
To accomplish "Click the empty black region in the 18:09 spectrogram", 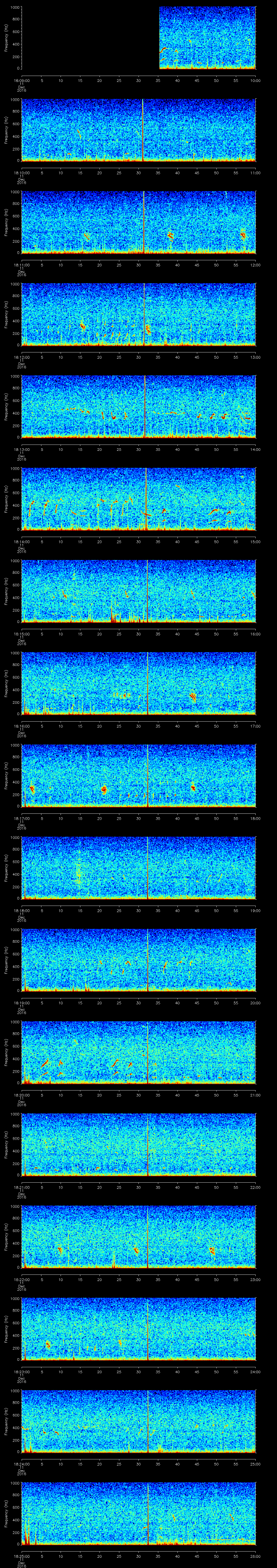I will tap(90, 38).
